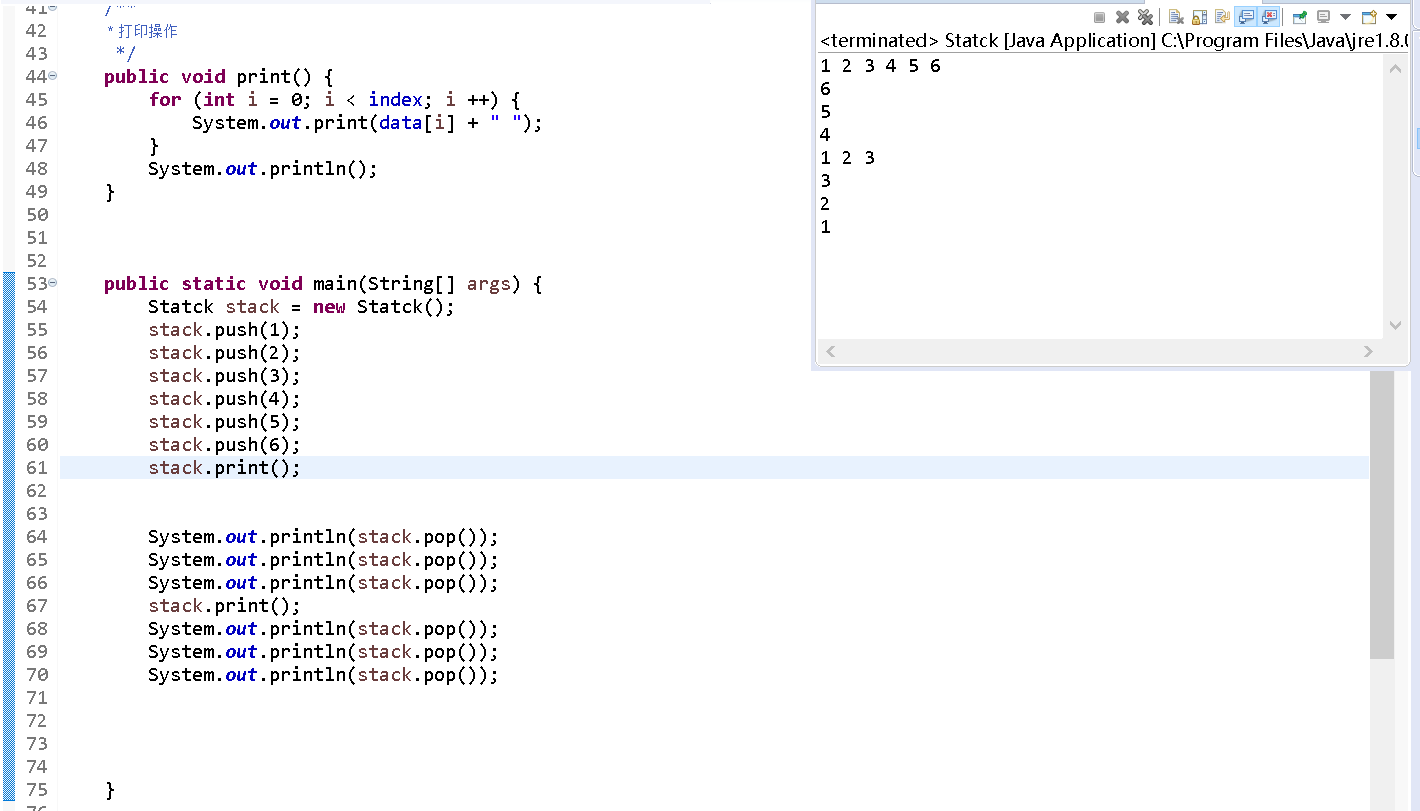Toggle Scroll Lock in the console
The height and width of the screenshot is (811, 1420).
pos(1199,17)
